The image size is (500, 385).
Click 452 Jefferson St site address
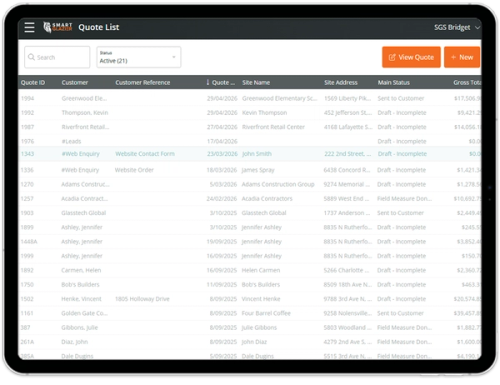348,113
